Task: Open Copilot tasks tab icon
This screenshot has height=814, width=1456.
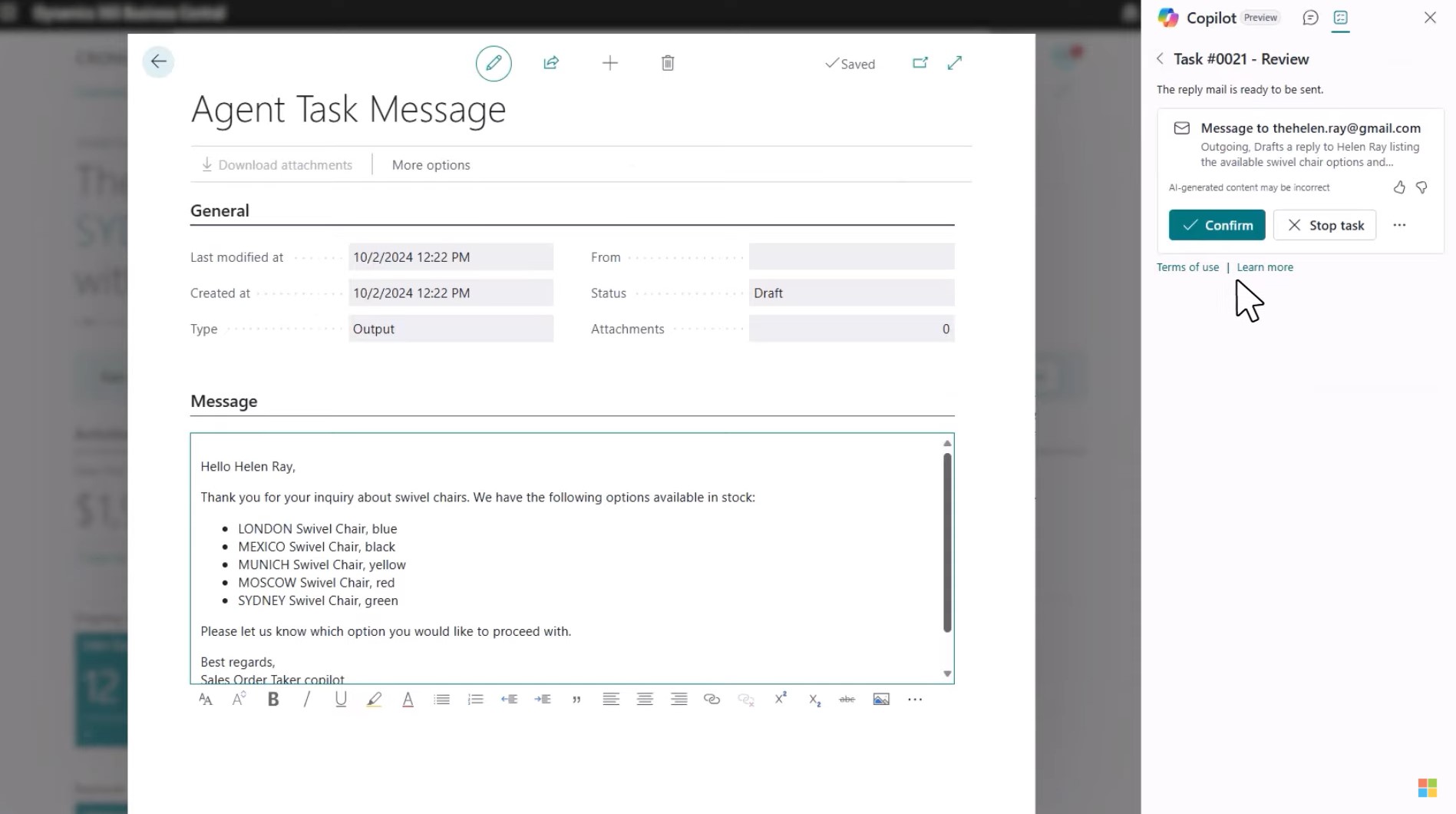Action: click(x=1341, y=18)
